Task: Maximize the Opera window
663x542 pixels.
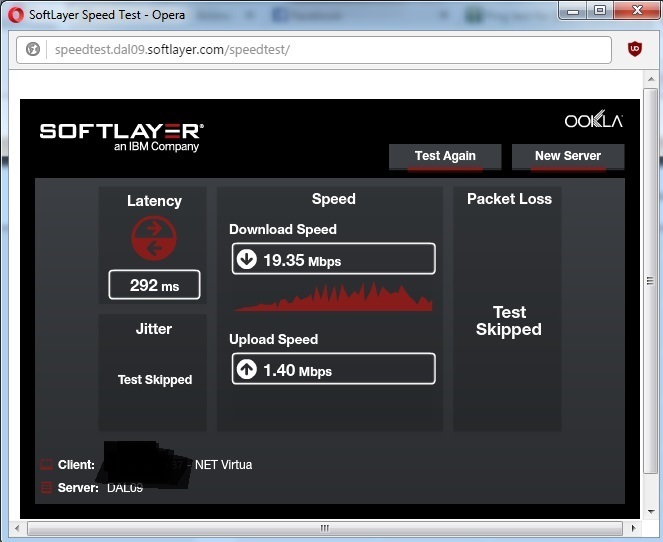Action: coord(600,10)
